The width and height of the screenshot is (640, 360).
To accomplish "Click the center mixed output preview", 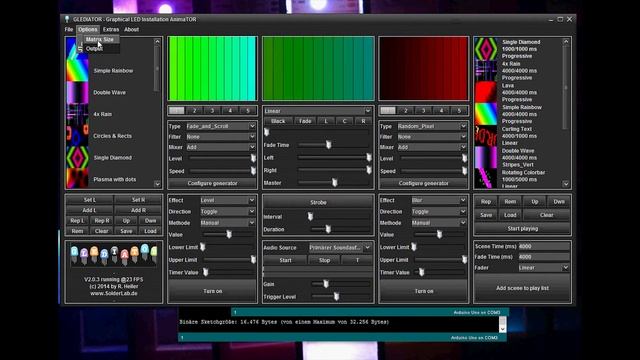I will click(318, 68).
